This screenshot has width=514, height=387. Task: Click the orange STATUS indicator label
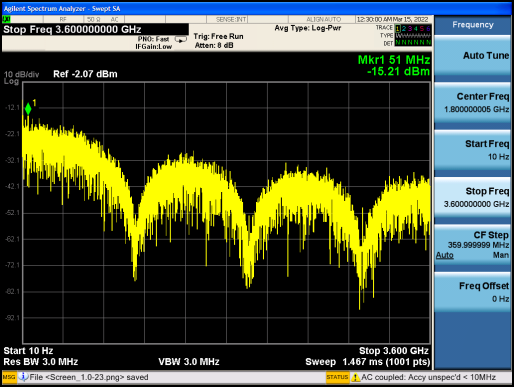pyautogui.click(x=337, y=377)
